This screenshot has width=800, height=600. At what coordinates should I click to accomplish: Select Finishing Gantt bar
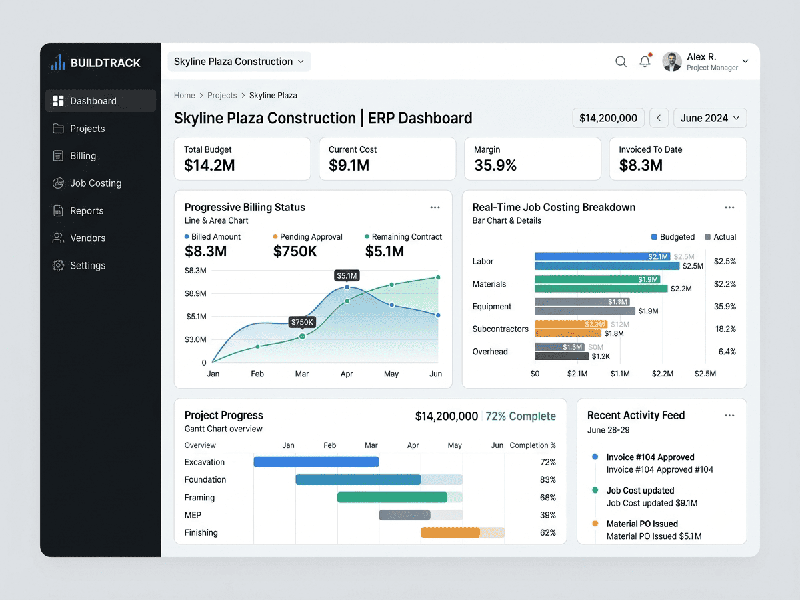[450, 533]
